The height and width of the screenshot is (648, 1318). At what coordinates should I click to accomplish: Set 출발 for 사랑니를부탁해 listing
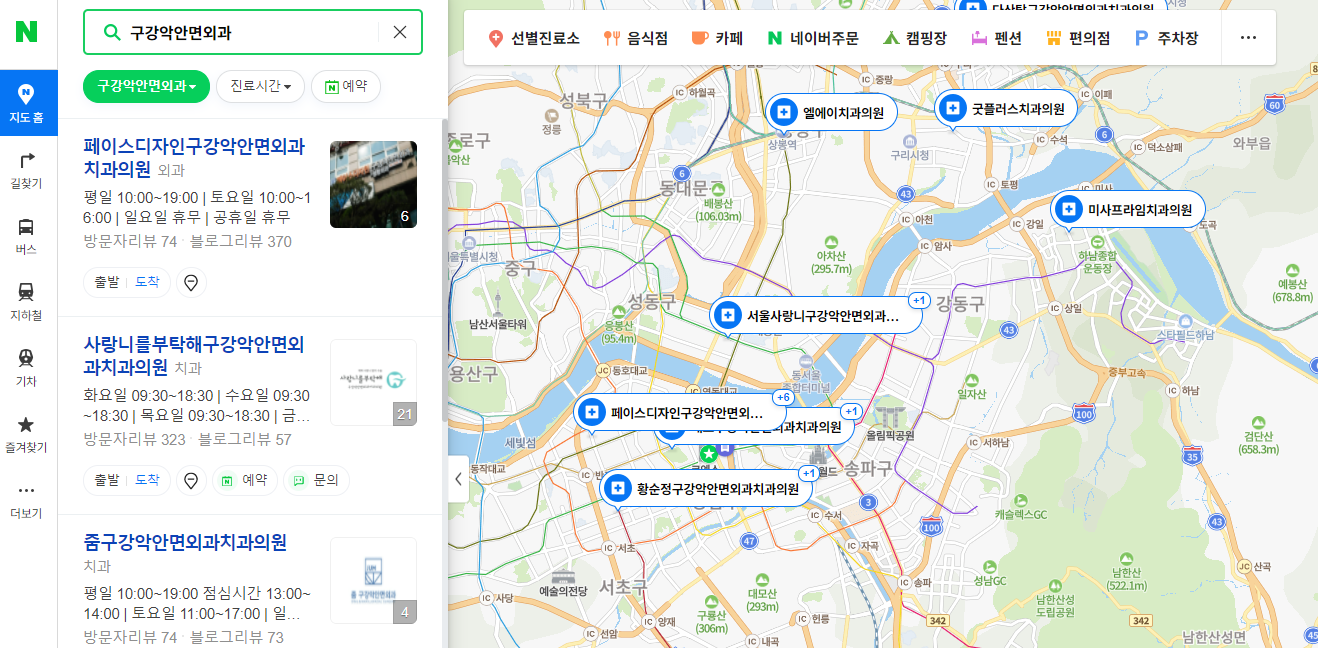point(106,480)
